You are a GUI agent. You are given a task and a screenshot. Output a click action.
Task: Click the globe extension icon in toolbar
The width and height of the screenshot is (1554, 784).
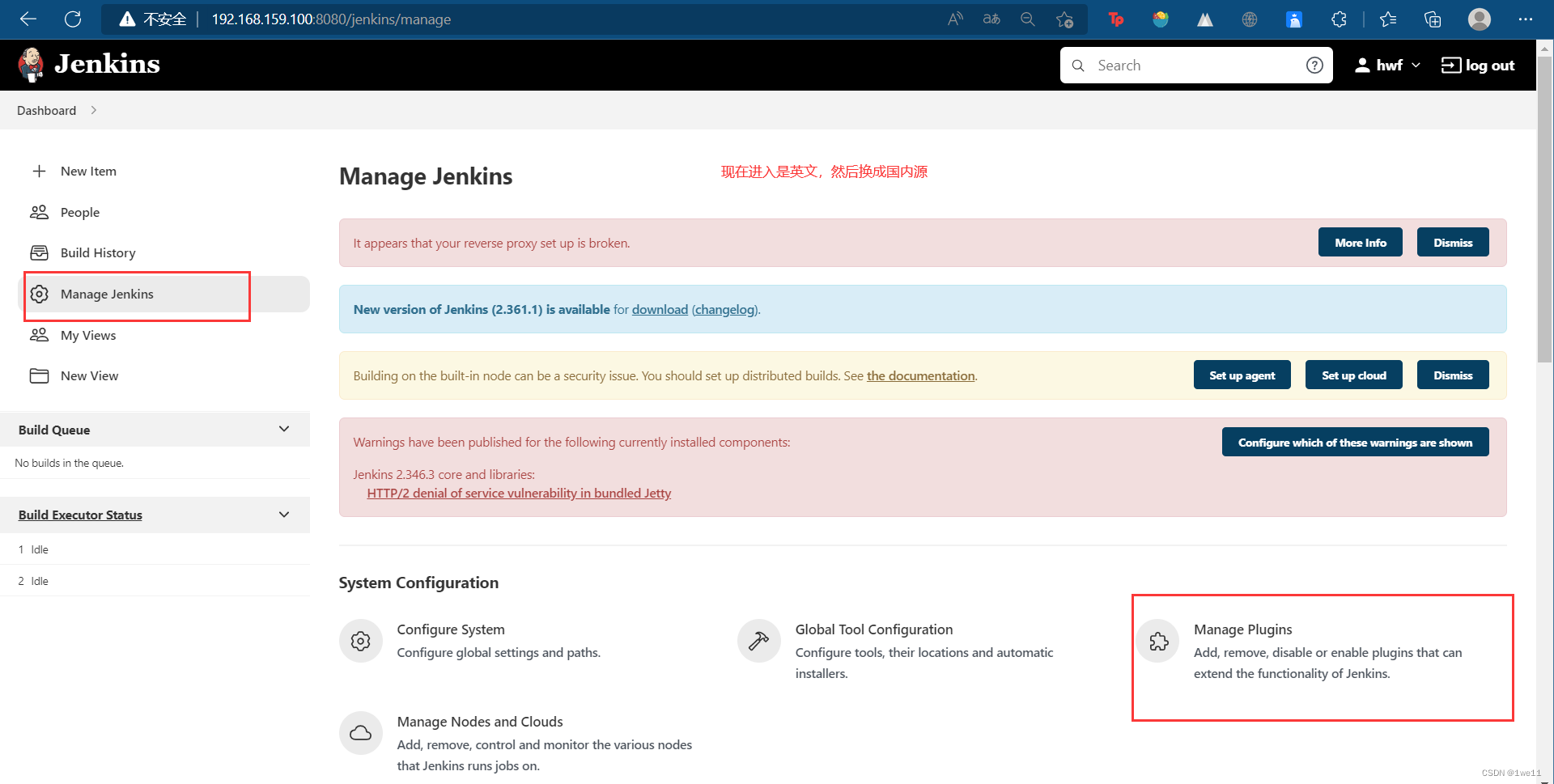[1250, 19]
